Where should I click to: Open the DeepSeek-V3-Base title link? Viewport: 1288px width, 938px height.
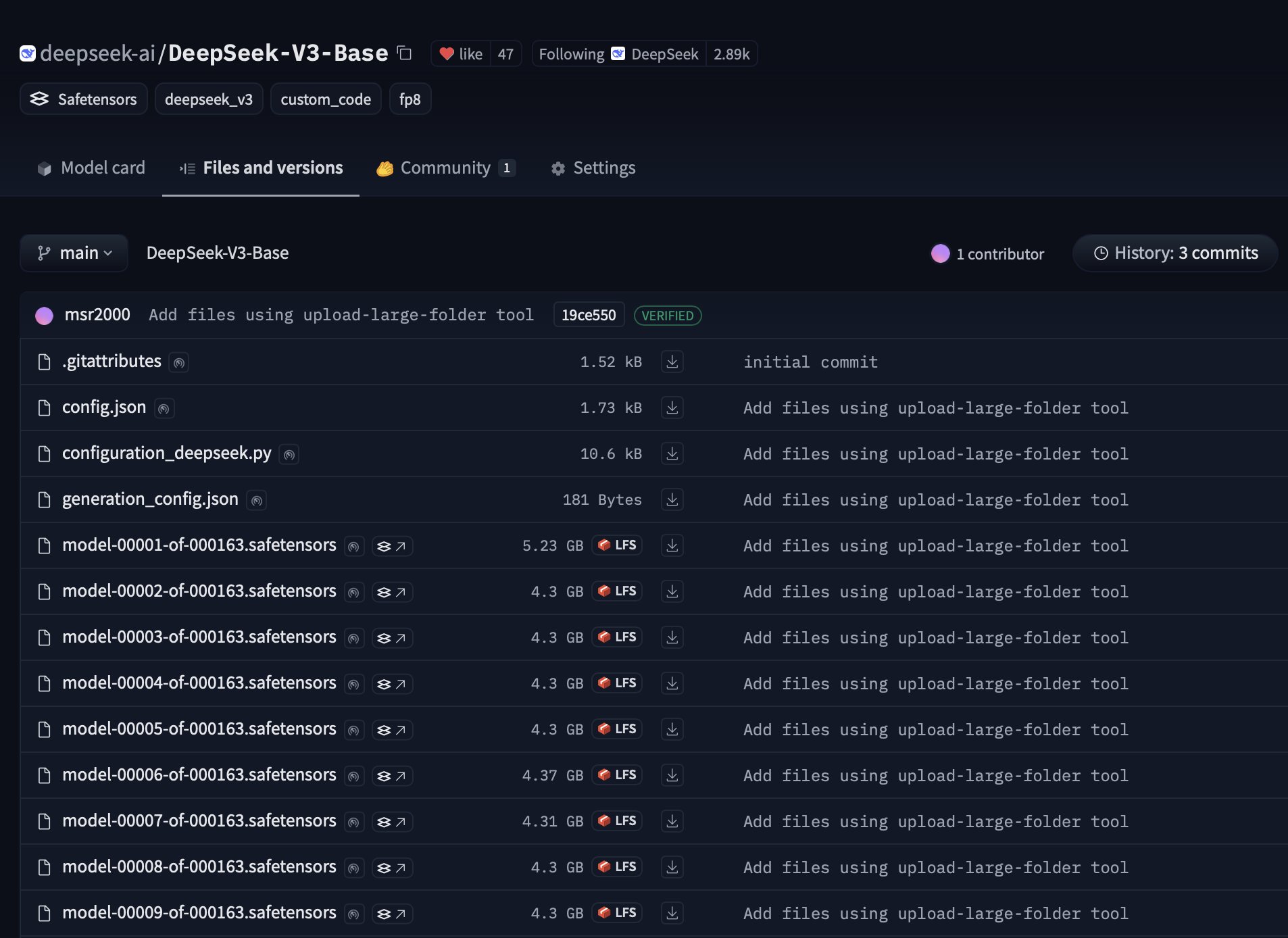pos(278,53)
